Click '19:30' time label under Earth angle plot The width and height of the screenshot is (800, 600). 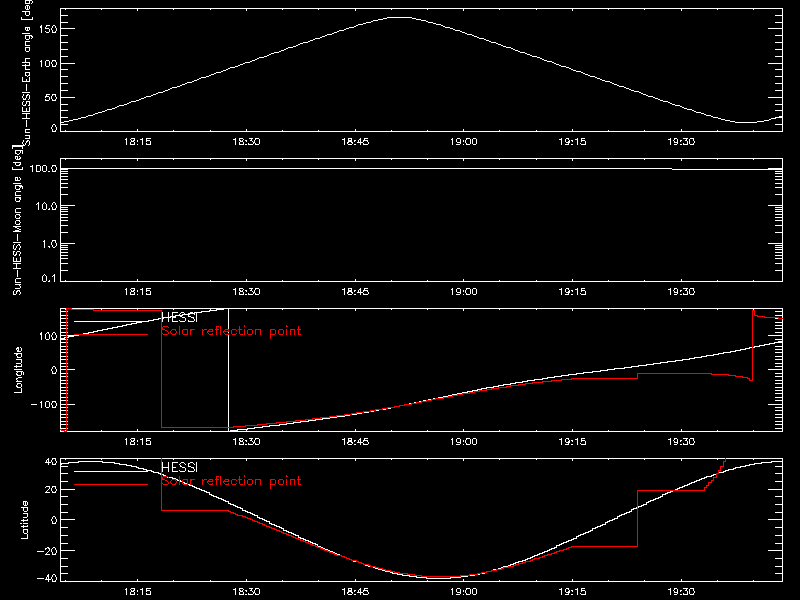681,142
